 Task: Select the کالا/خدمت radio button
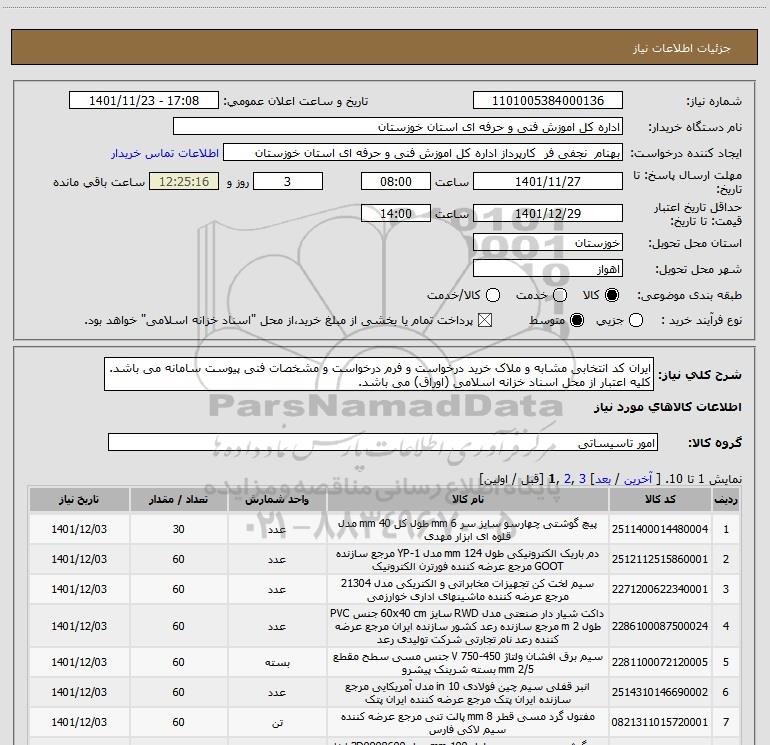493,295
